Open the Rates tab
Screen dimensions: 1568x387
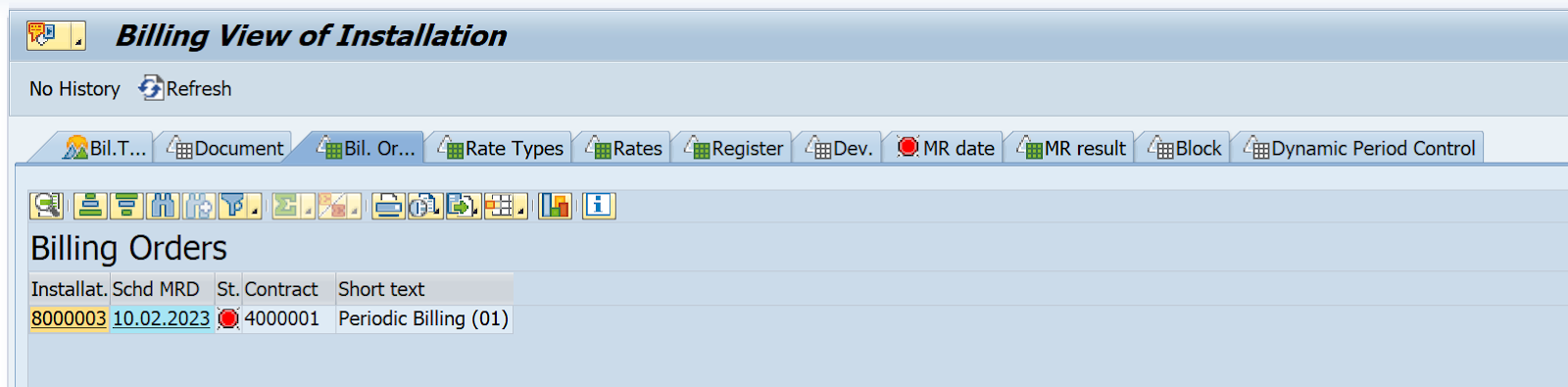pos(624,148)
